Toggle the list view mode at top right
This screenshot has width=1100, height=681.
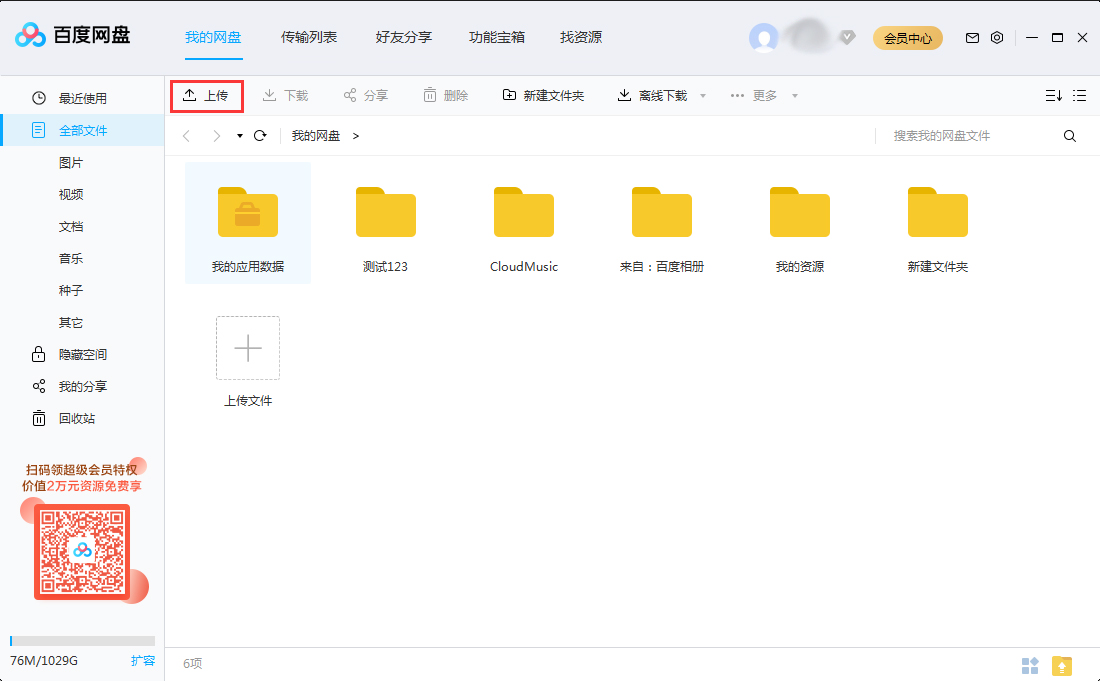1079,95
